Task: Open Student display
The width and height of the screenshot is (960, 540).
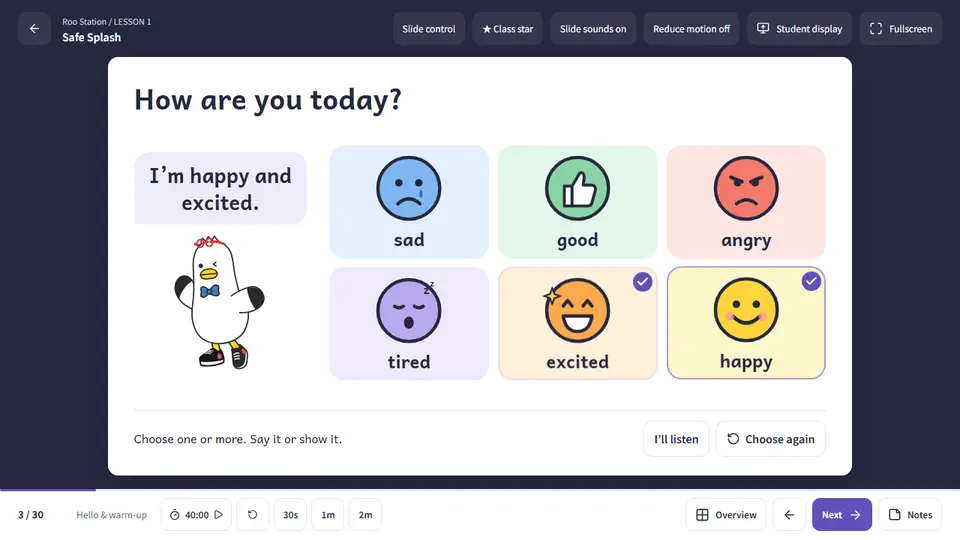Action: pyautogui.click(x=799, y=29)
